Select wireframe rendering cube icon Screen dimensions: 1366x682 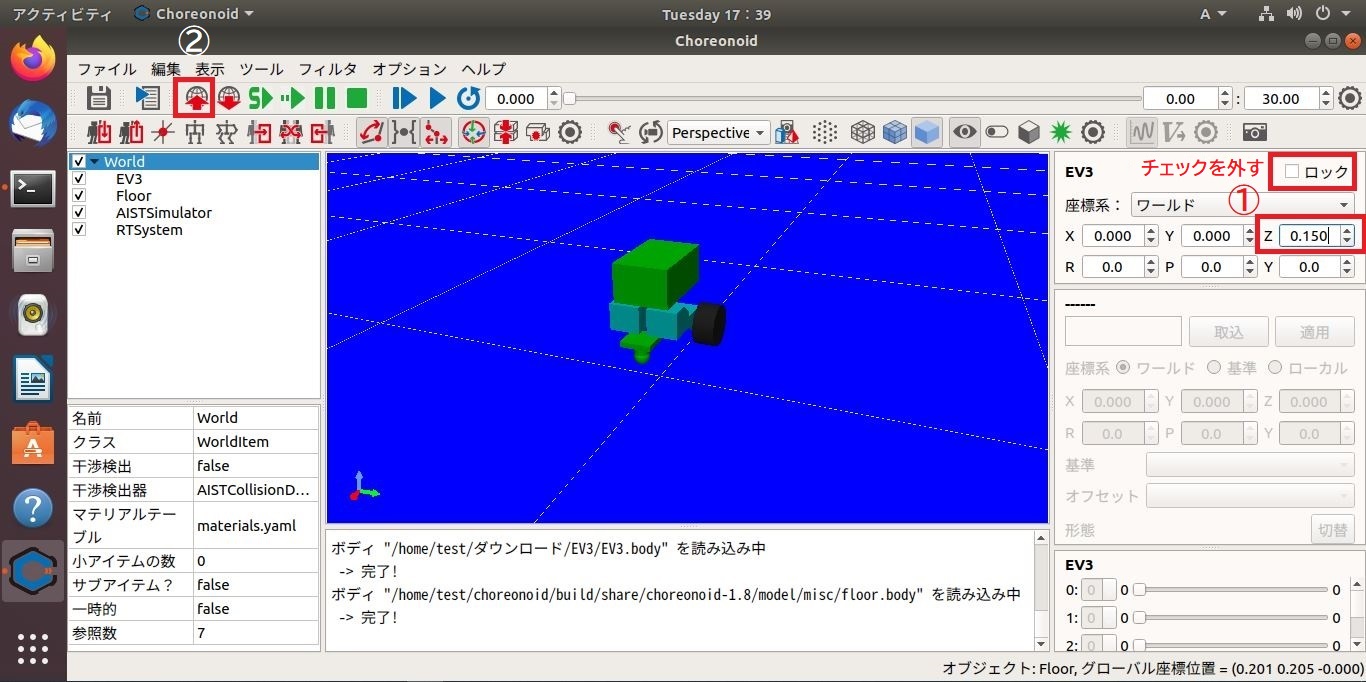coord(863,132)
